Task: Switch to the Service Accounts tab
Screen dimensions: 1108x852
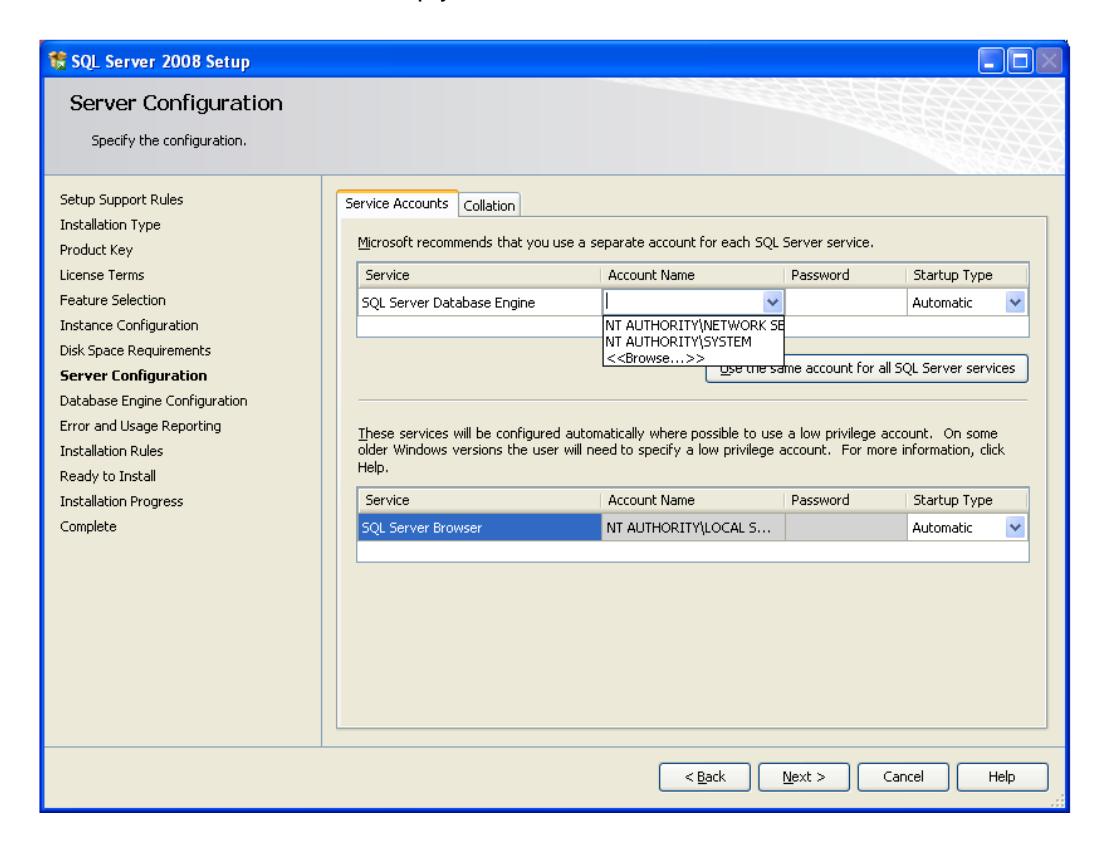Action: 396,203
